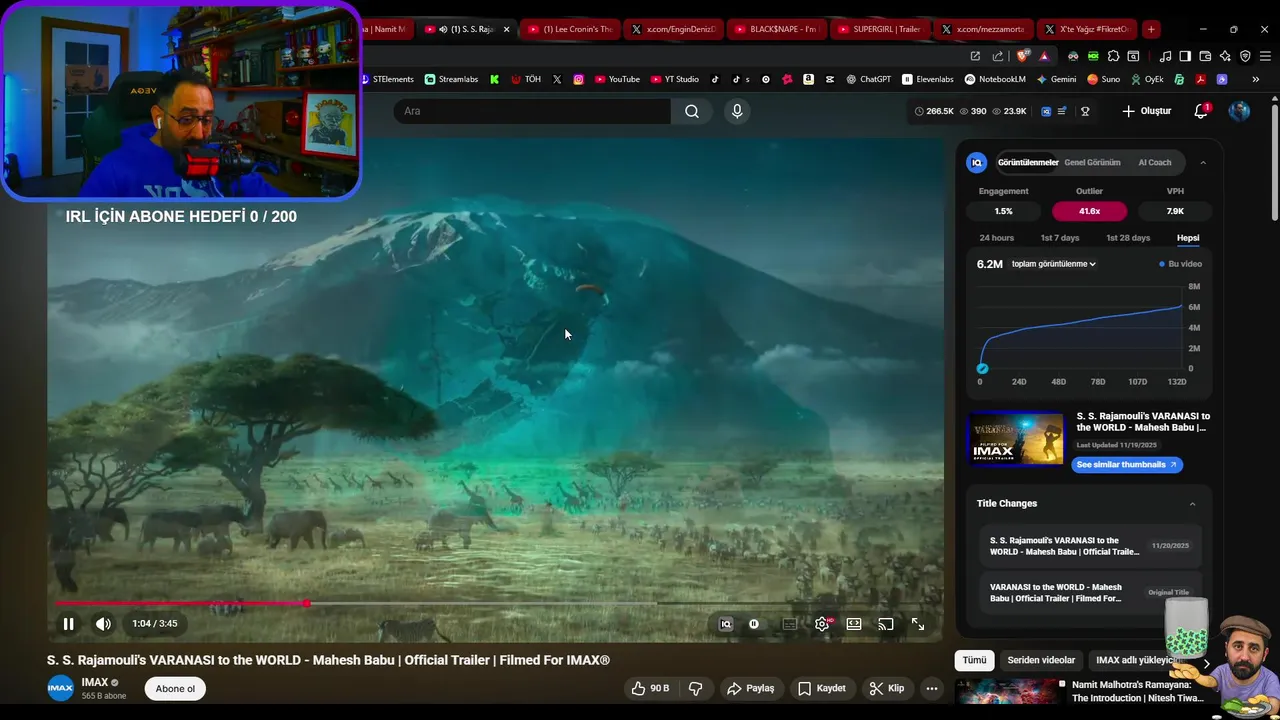Close the active S. S. Raja tab
Screen dimensions: 1280x720
click(x=506, y=29)
